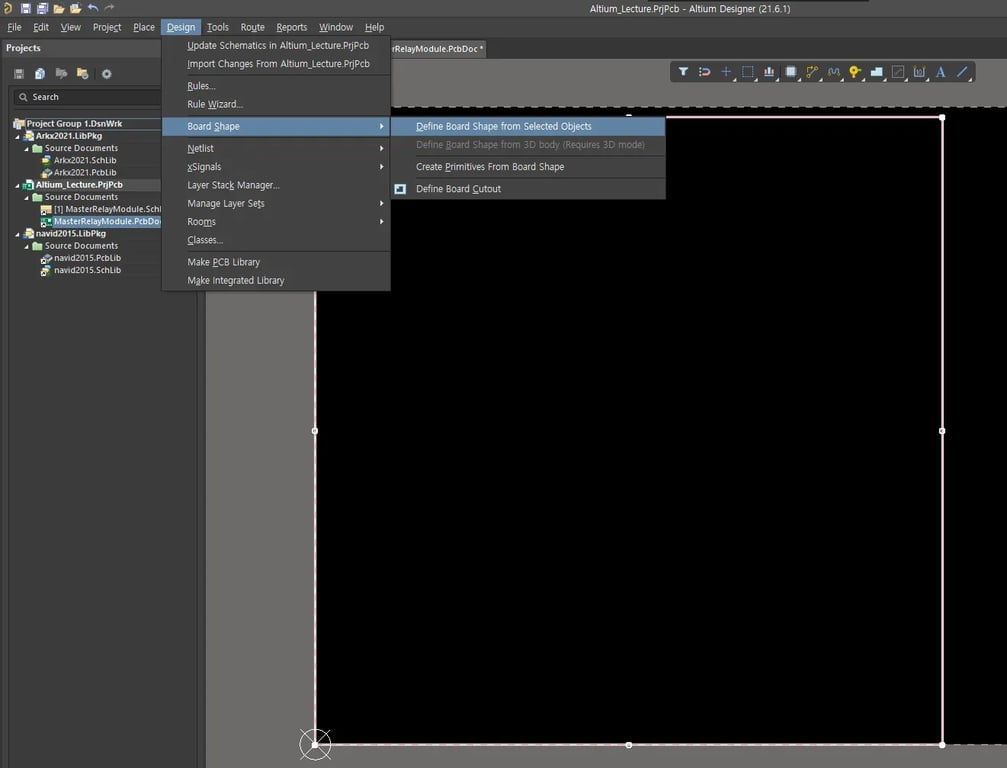Save the document with the save icon
The height and width of the screenshot is (768, 1007).
pos(26,8)
